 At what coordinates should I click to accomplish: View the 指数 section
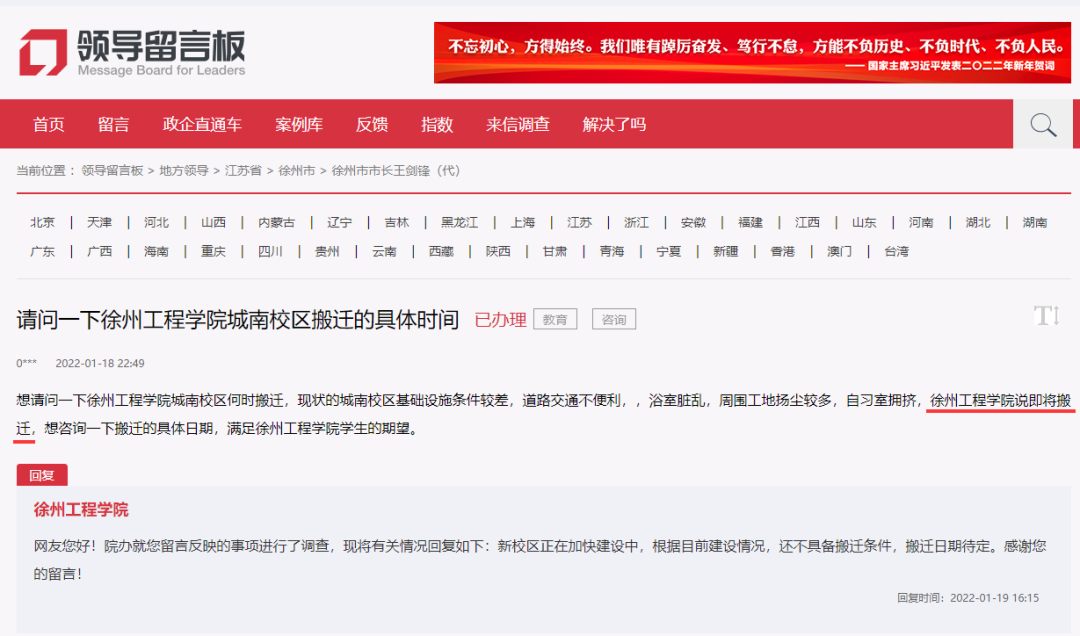pyautogui.click(x=436, y=124)
